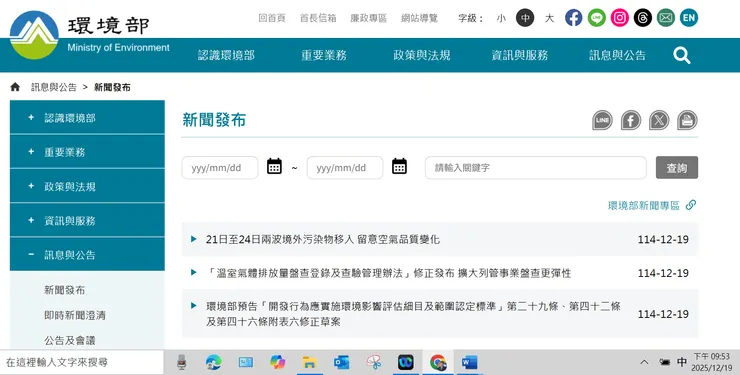Open the Instagram icon in header

coord(620,18)
